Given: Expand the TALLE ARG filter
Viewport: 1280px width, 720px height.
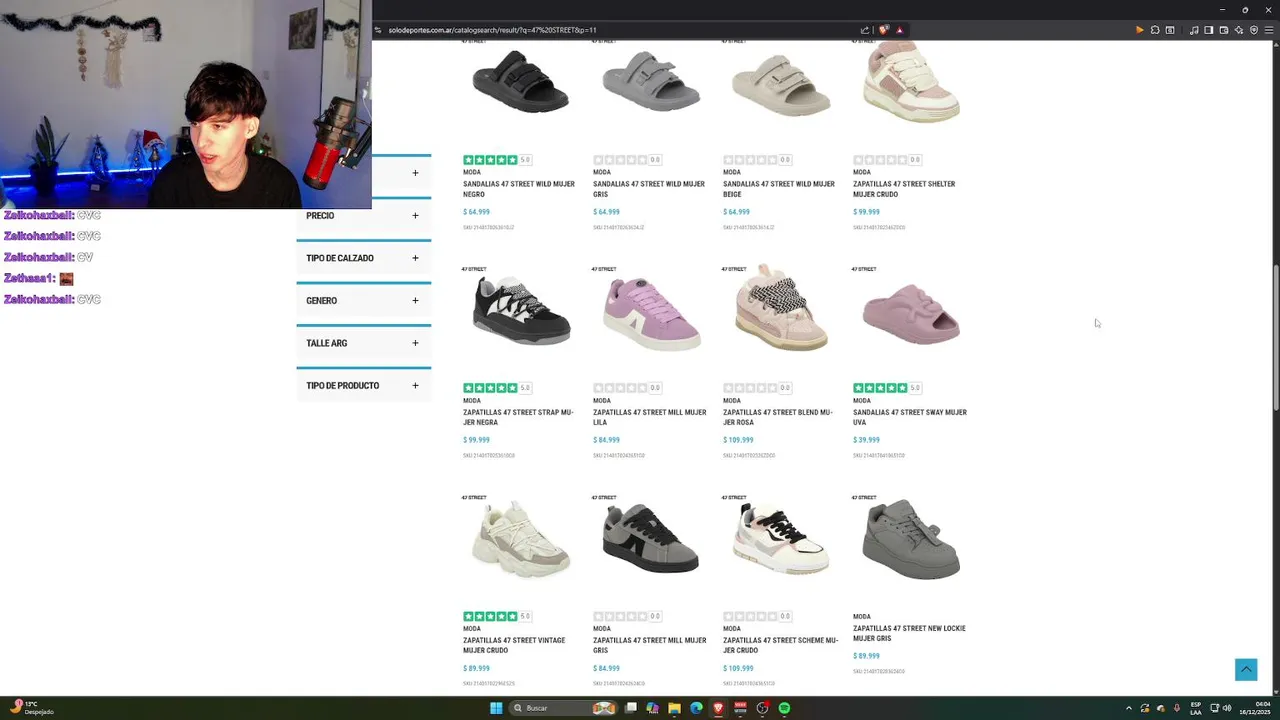Looking at the screenshot, I should pyautogui.click(x=363, y=343).
